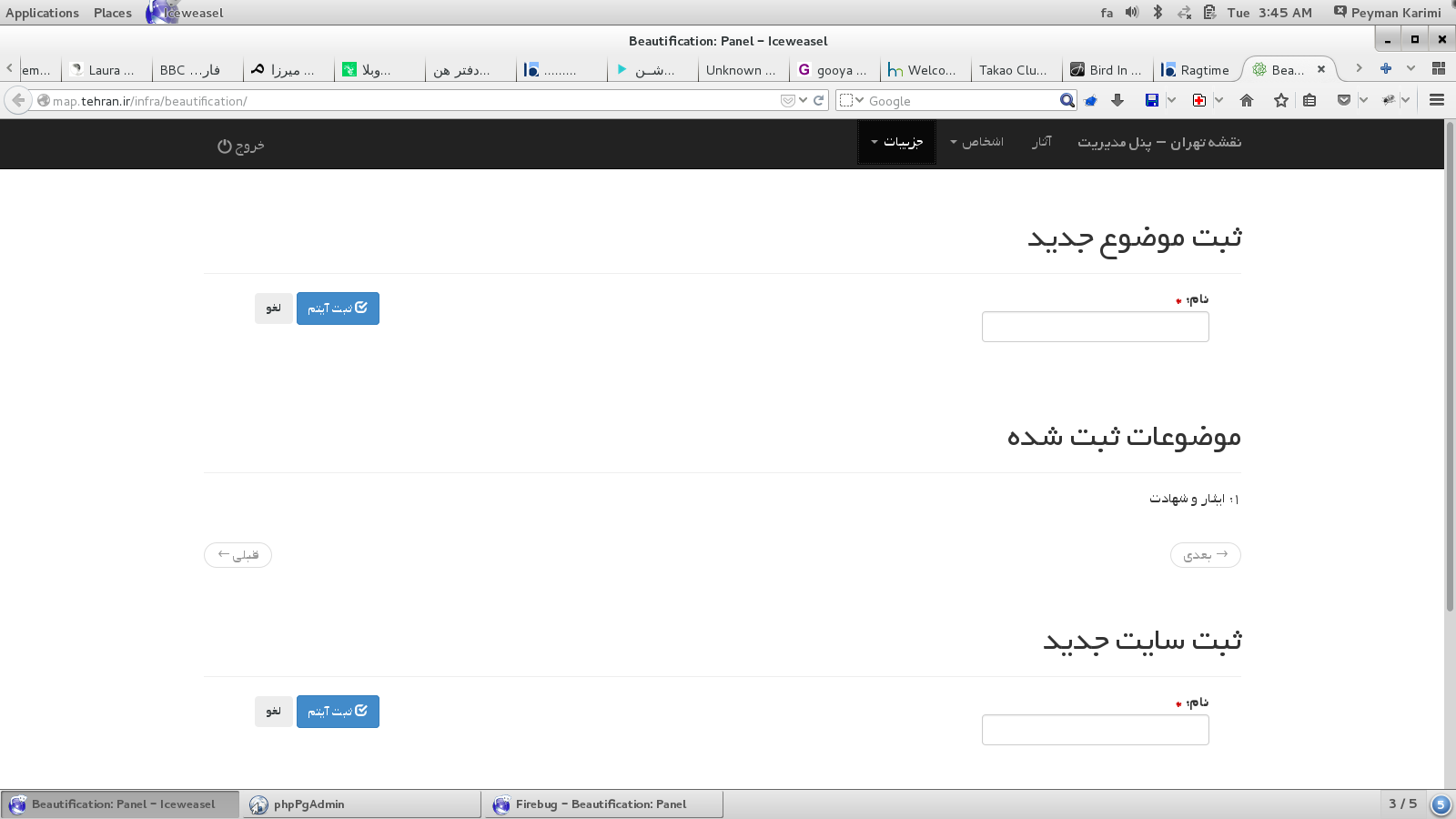Viewport: 1456px width, 819px height.
Task: Click the Bluetooth icon in top panel
Action: pyautogui.click(x=1158, y=13)
